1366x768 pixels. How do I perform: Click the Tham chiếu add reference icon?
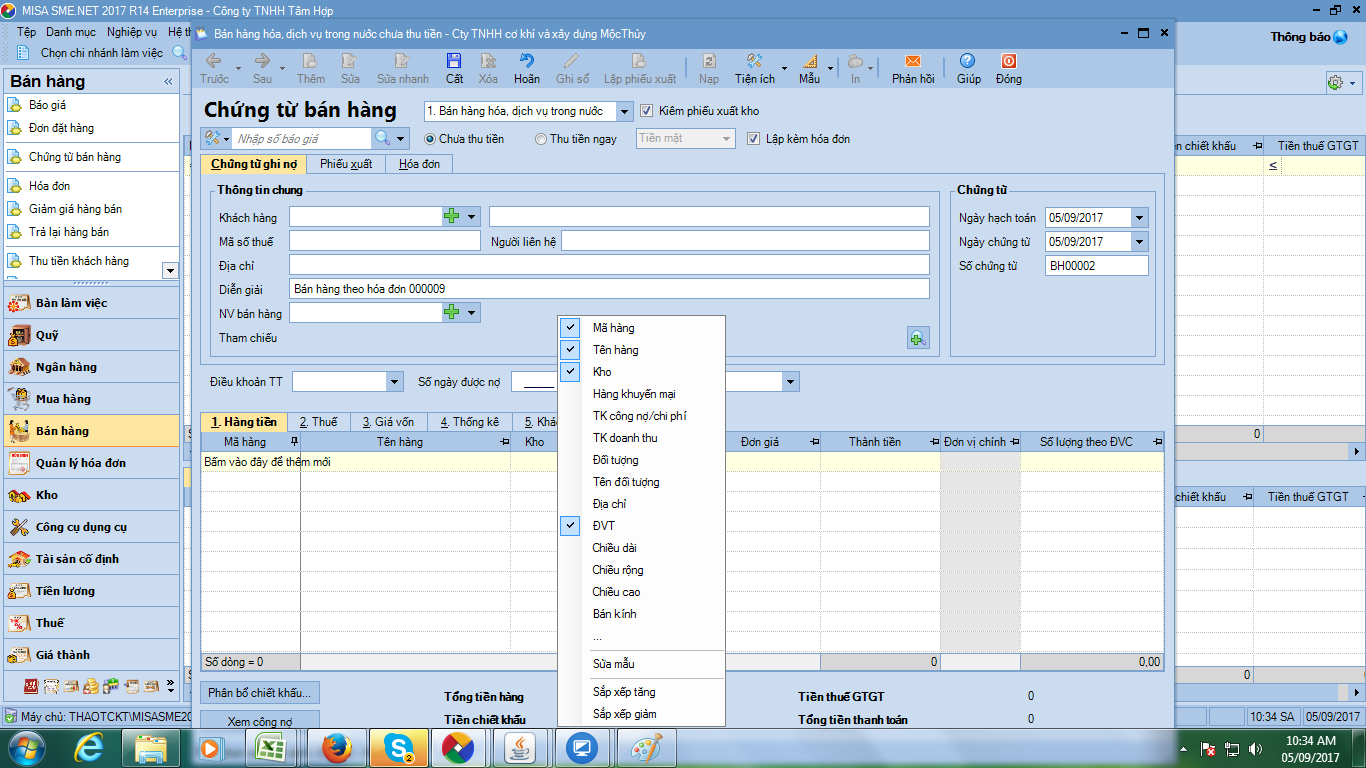[918, 338]
